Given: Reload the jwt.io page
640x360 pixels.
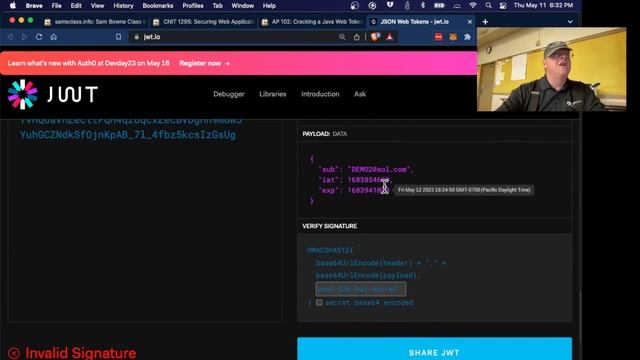Looking at the screenshot, I should pos(39,37).
